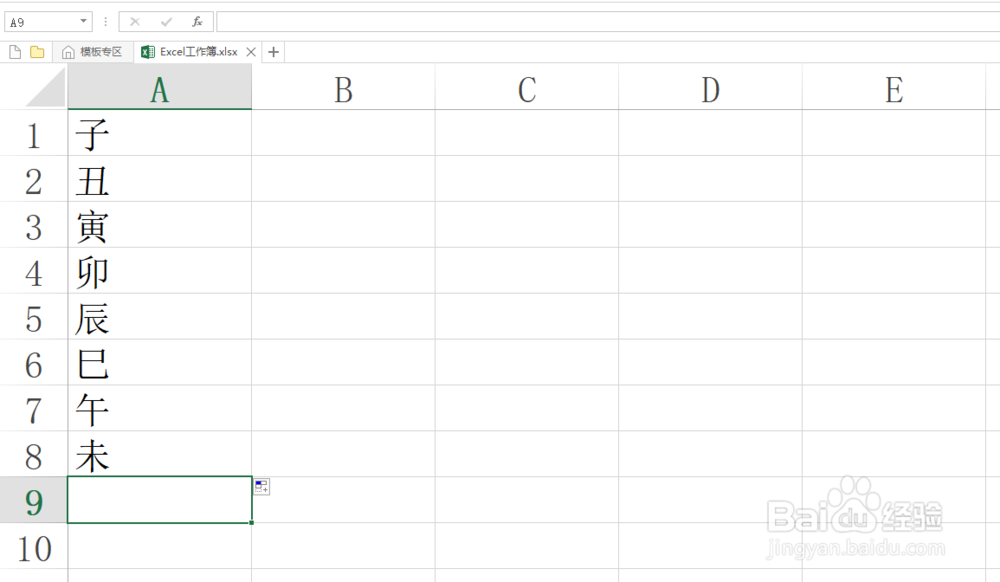The image size is (1000, 582).
Task: Select column C header
Action: pyautogui.click(x=527, y=90)
